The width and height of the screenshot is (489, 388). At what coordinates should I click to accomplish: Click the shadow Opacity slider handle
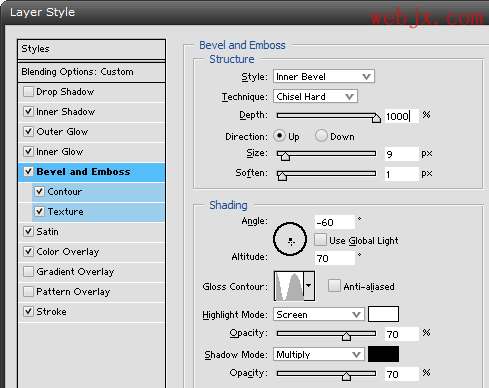pyautogui.click(x=346, y=376)
